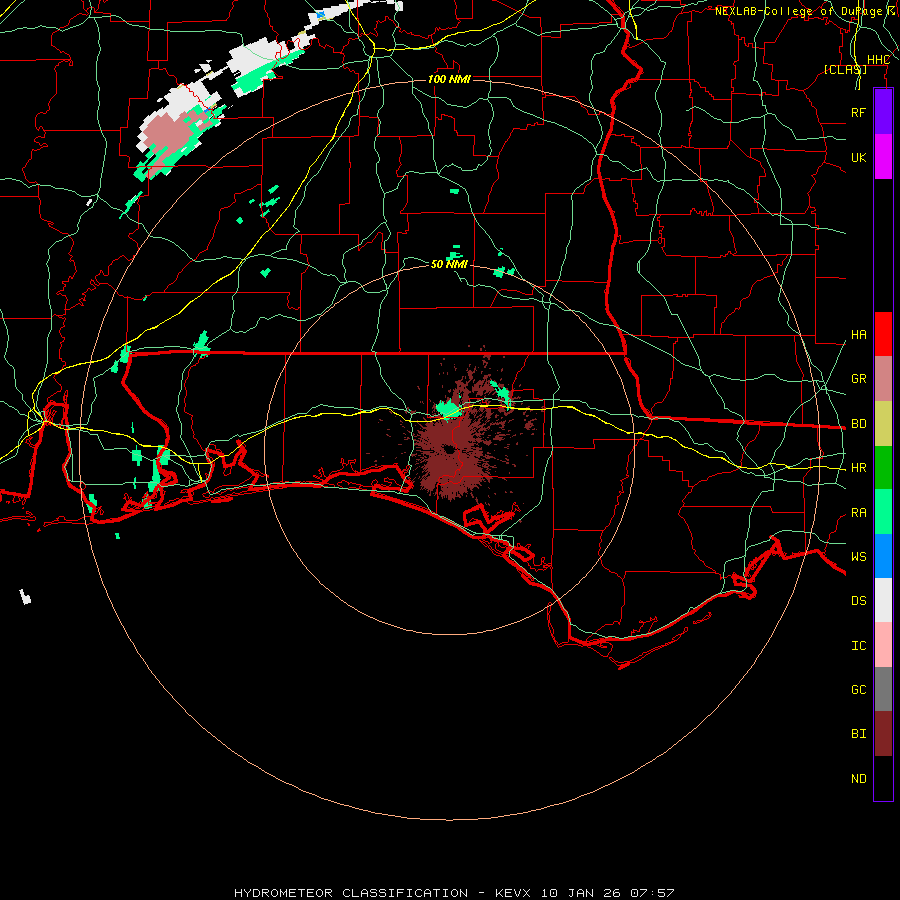Click the GR legend label

pyautogui.click(x=858, y=379)
